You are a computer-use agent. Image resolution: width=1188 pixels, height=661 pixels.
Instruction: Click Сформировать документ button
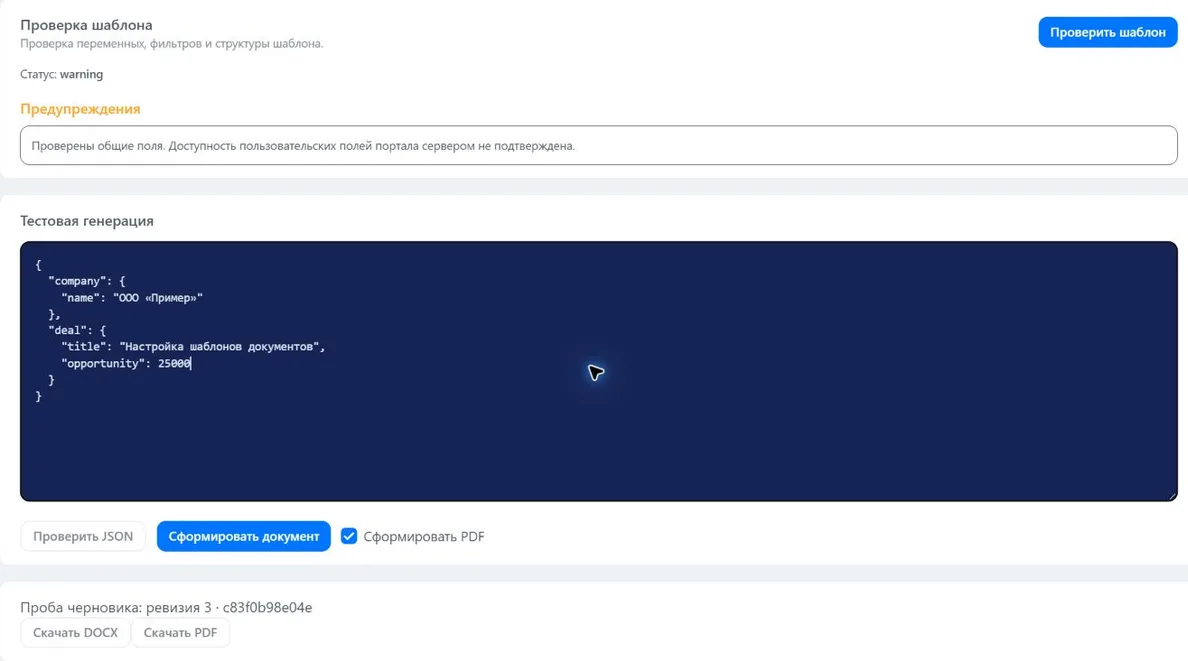click(x=243, y=536)
